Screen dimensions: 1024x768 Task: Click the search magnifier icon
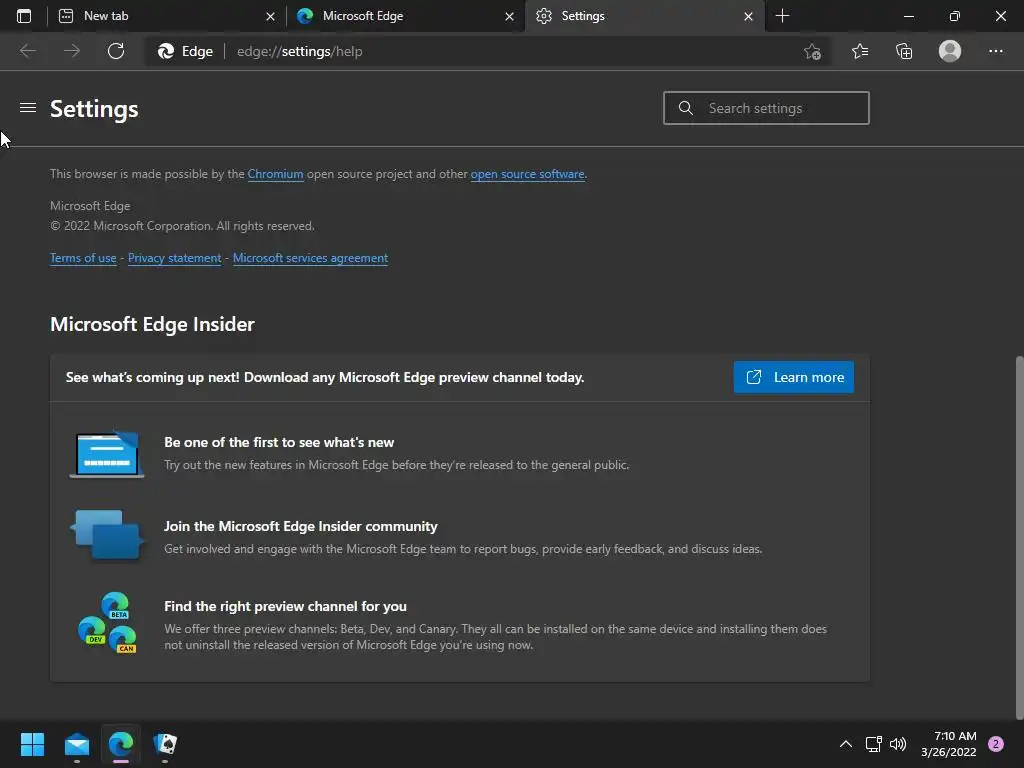[x=685, y=108]
